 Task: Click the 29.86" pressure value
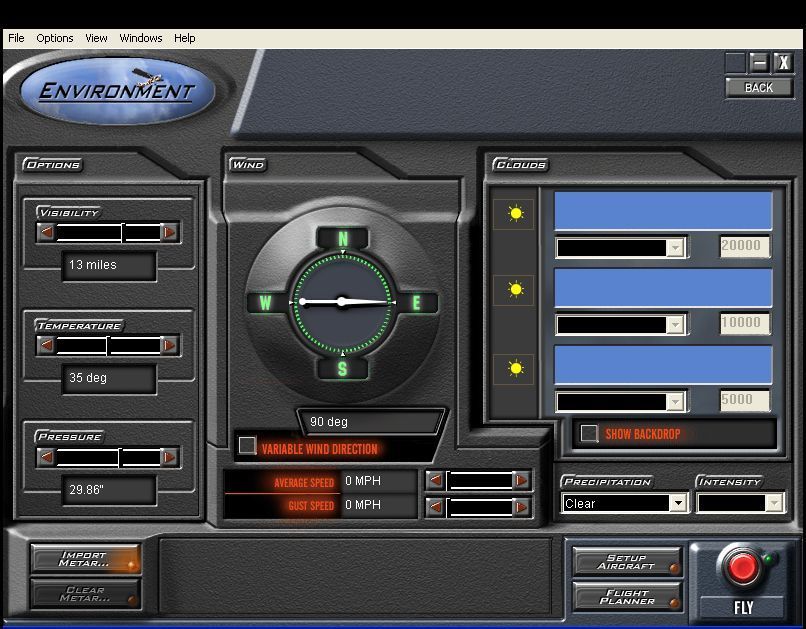coord(109,490)
